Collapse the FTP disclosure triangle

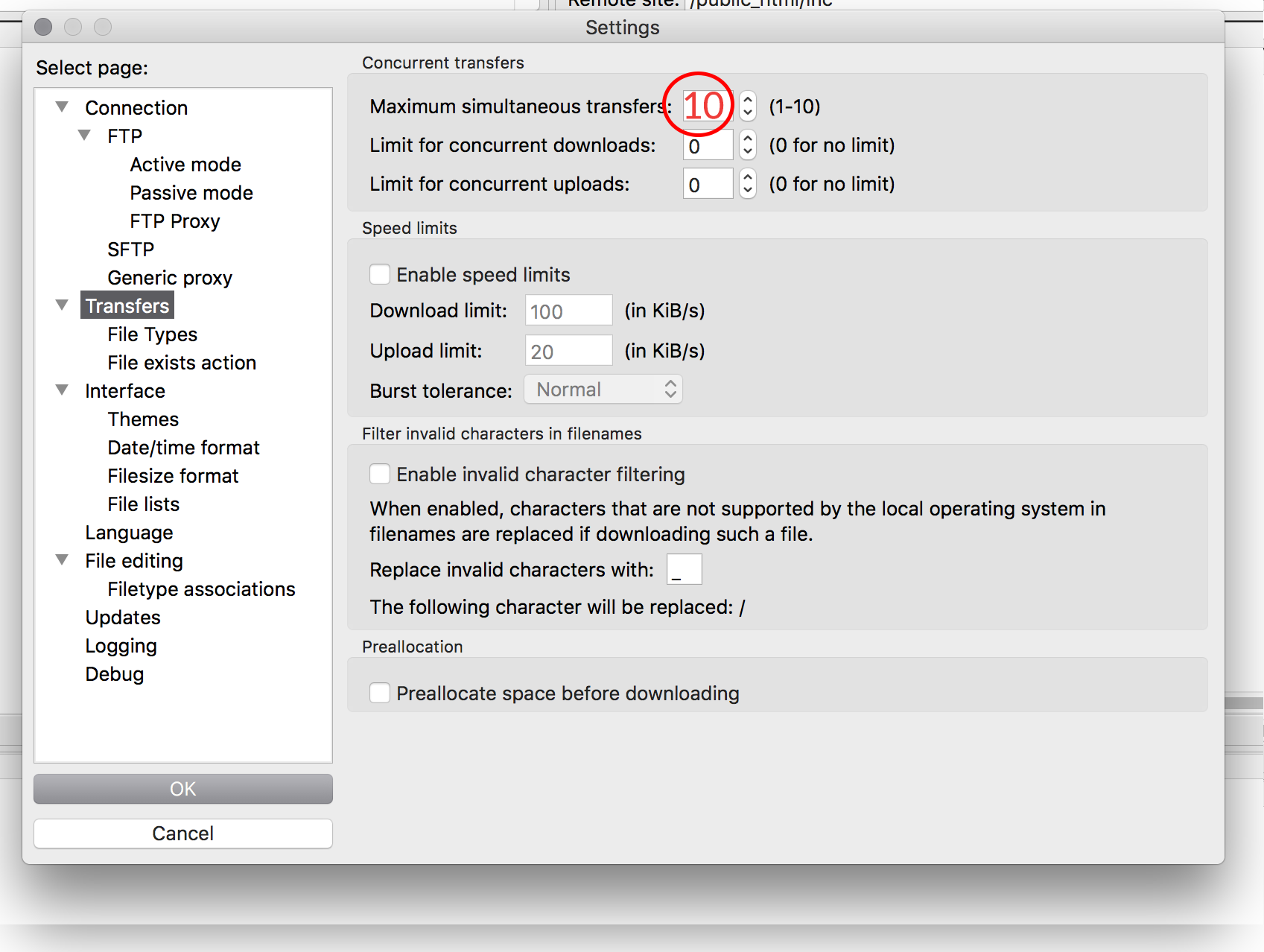point(85,136)
